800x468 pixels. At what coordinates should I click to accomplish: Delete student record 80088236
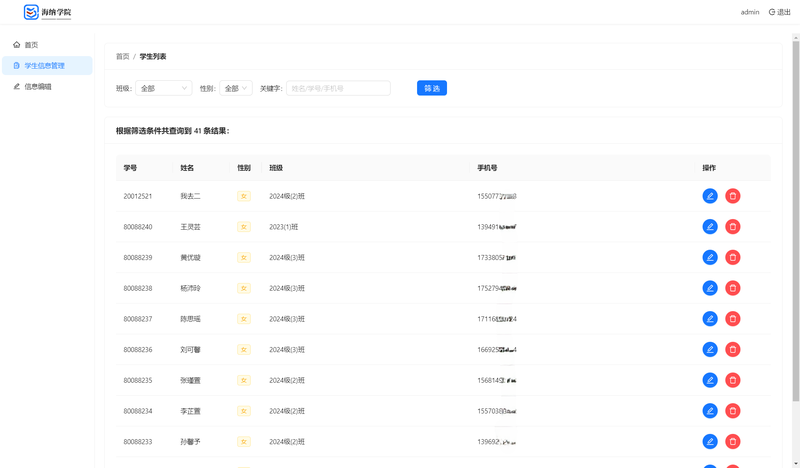[733, 349]
